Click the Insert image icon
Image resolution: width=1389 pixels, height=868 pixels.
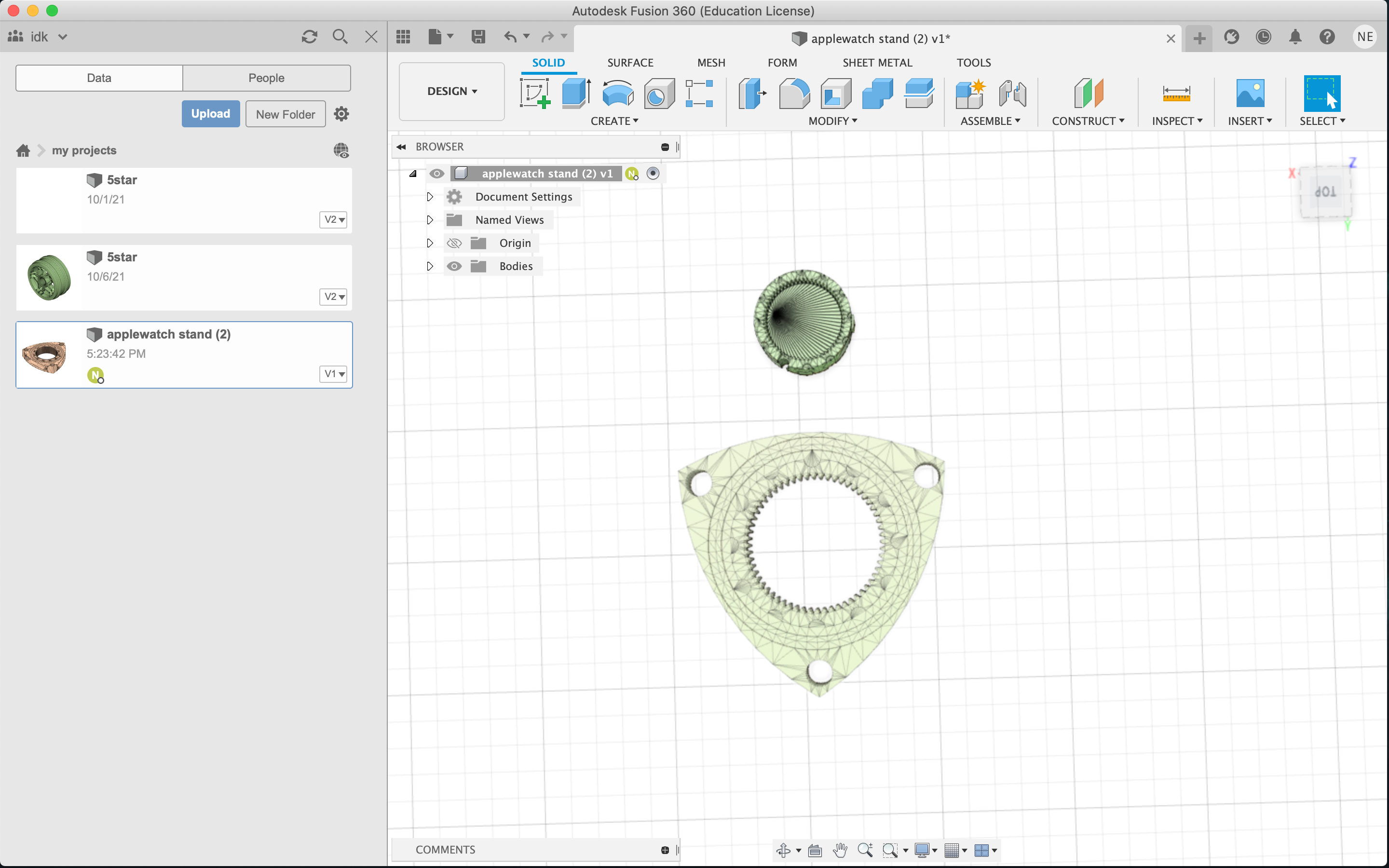pos(1250,94)
